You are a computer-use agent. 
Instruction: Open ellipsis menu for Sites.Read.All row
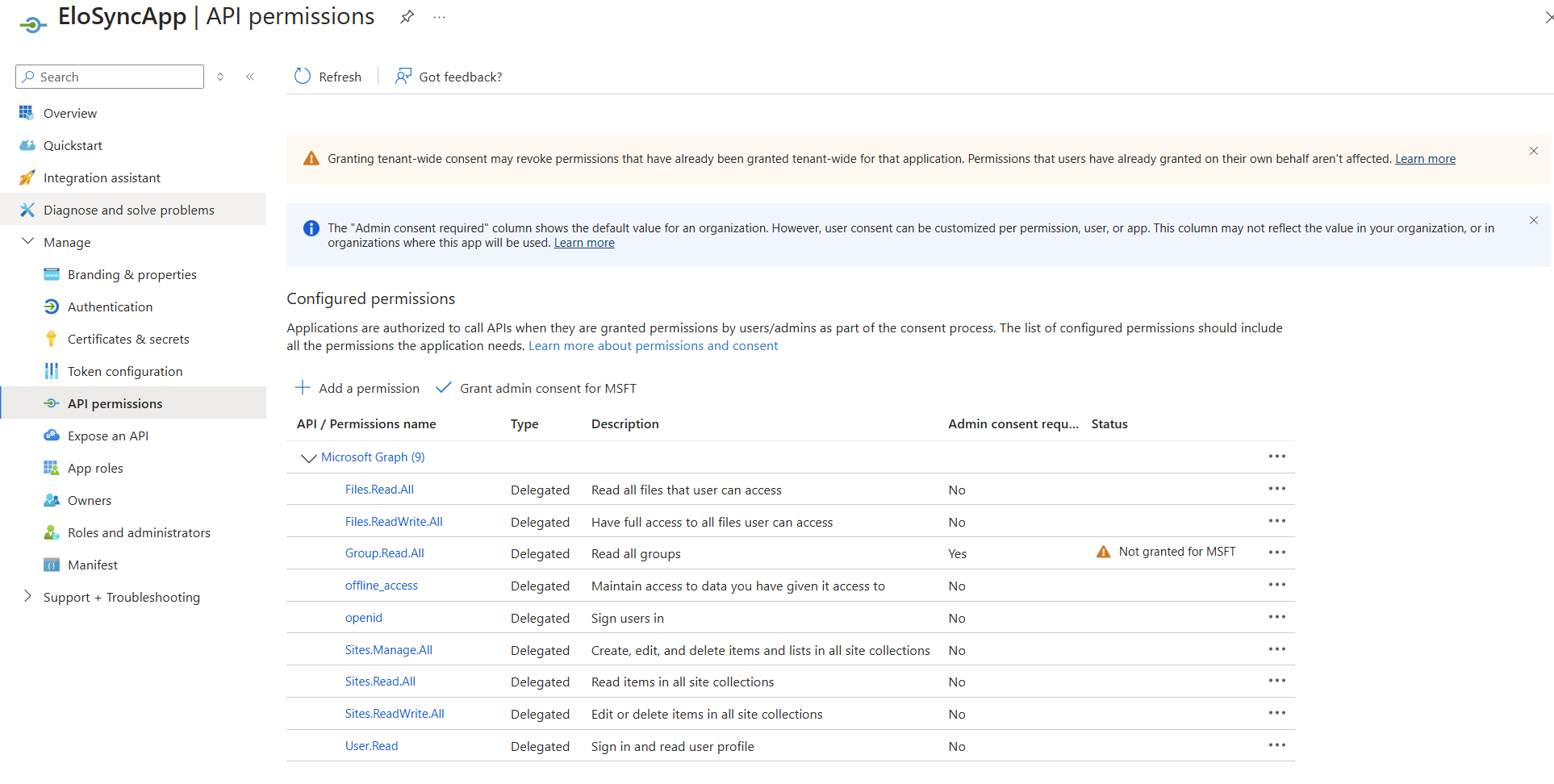coord(1276,681)
